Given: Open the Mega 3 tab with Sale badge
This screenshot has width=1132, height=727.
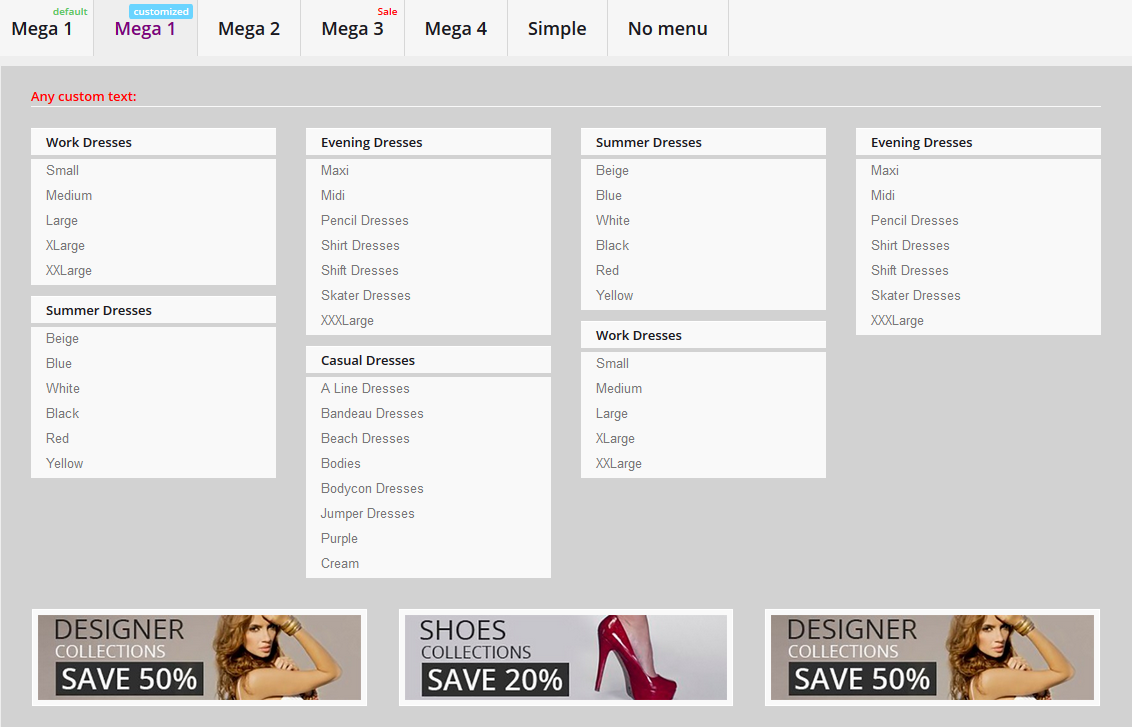Looking at the screenshot, I should 352,28.
